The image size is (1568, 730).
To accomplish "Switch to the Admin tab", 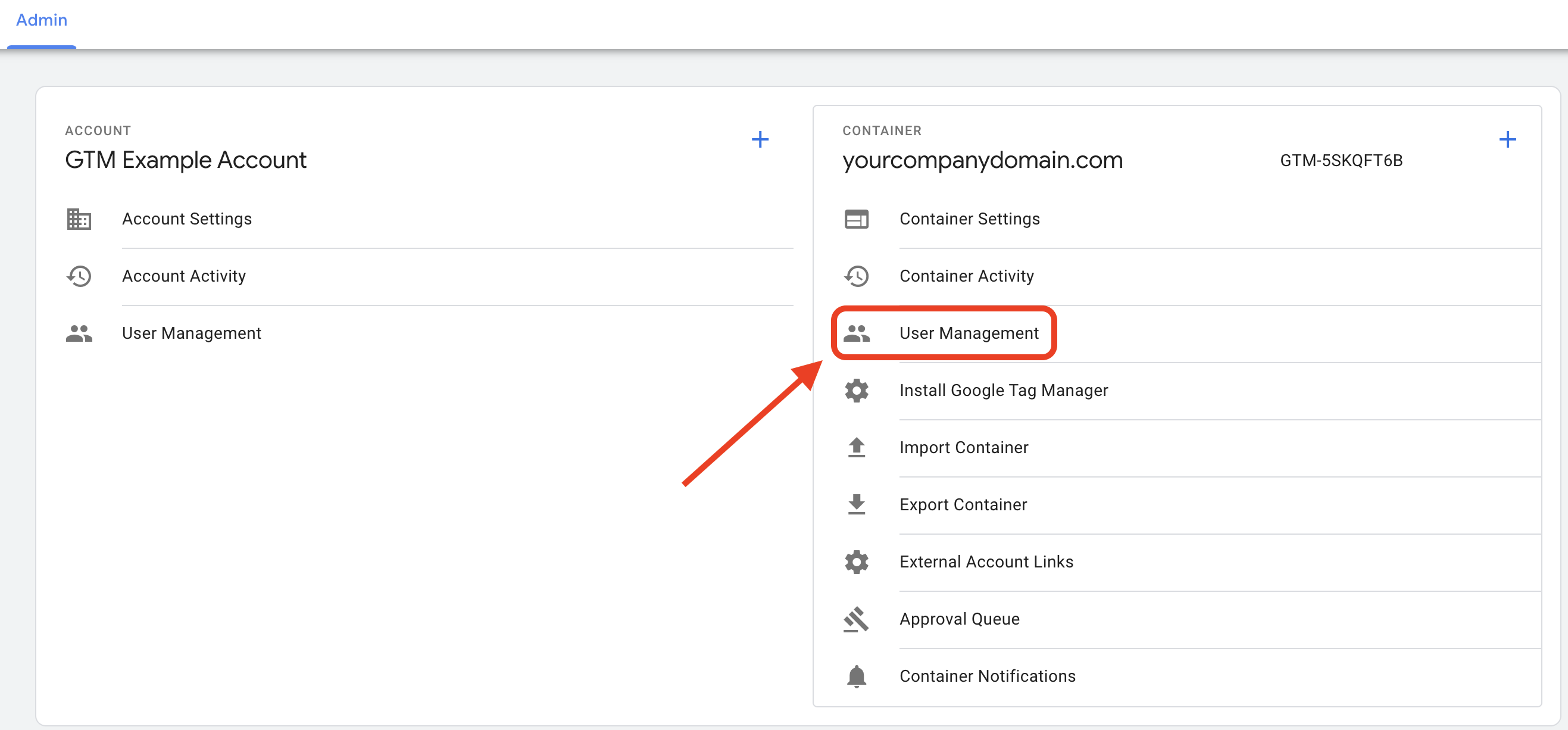I will [x=42, y=21].
